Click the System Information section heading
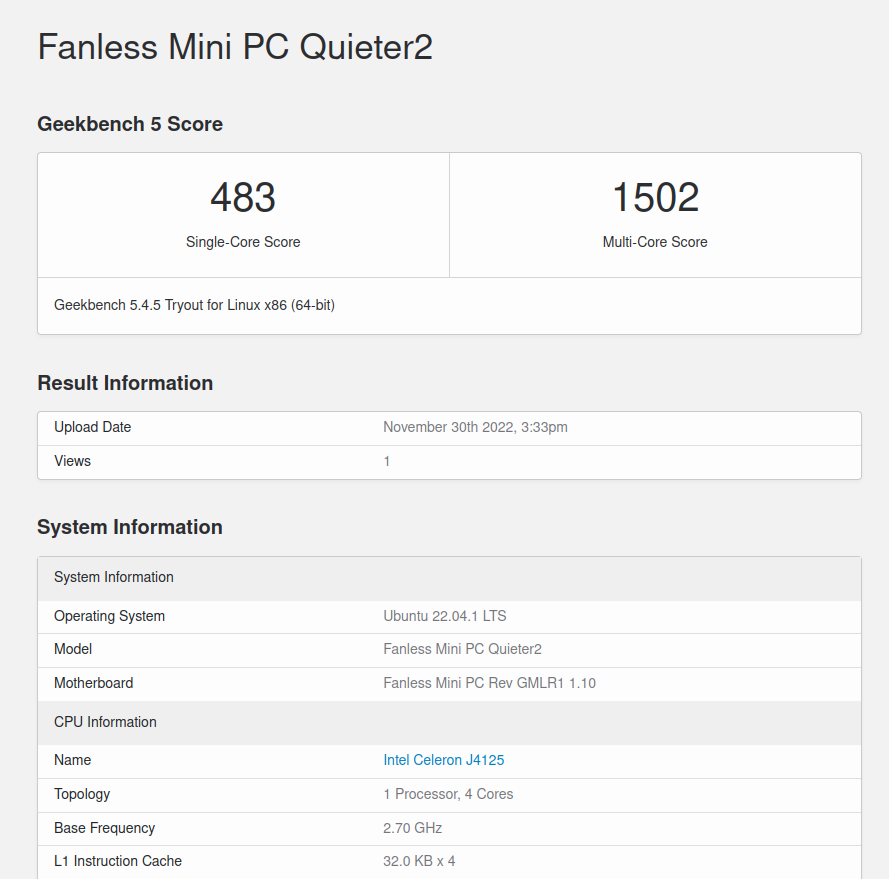 pyautogui.click(x=130, y=527)
